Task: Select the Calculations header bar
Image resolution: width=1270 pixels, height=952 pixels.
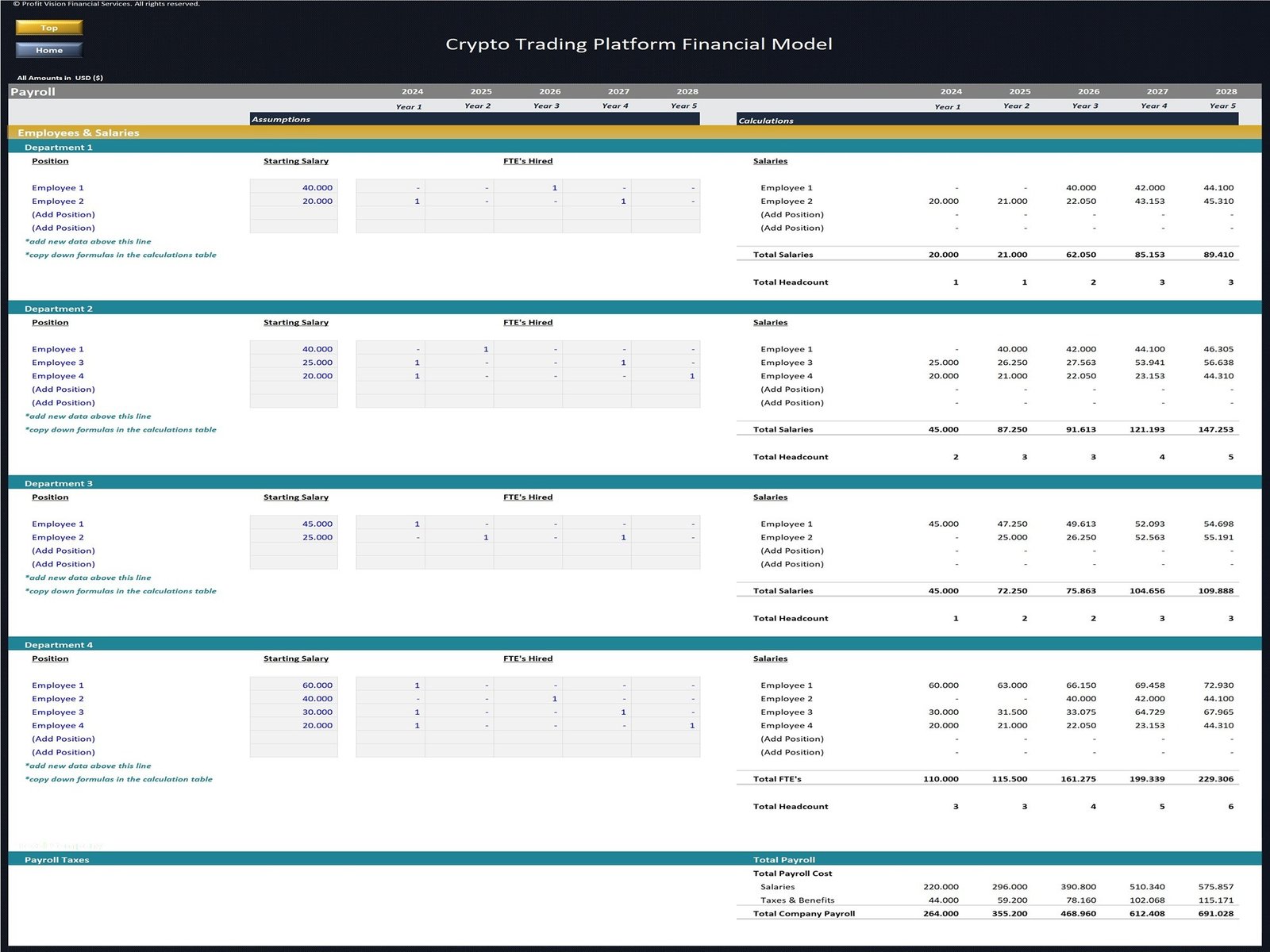Action: (987, 121)
